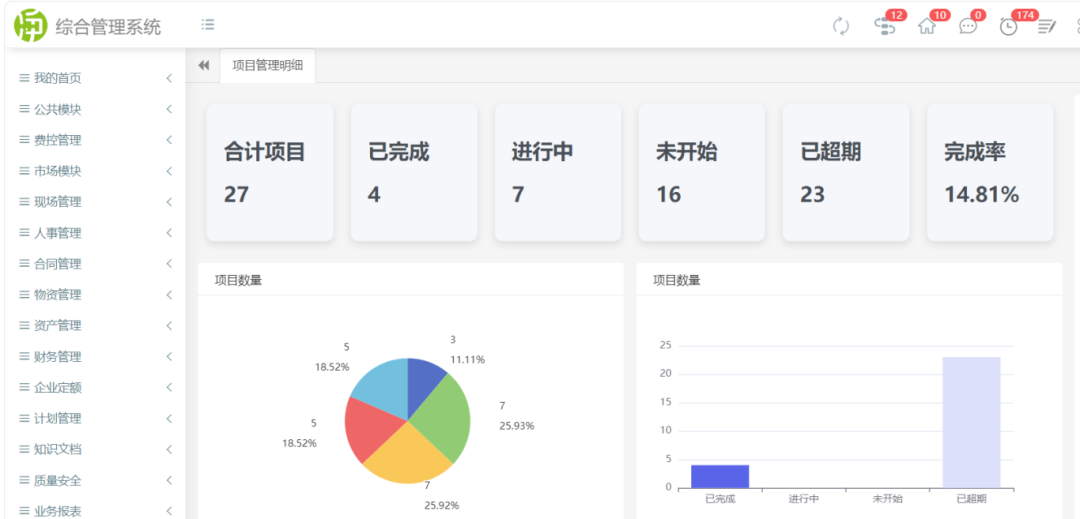Select the 项目管理明细 tab

[x=267, y=66]
